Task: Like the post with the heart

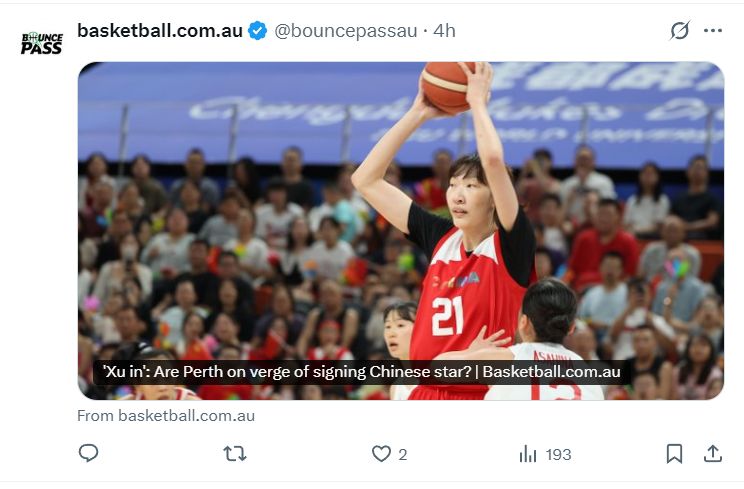Action: (381, 454)
